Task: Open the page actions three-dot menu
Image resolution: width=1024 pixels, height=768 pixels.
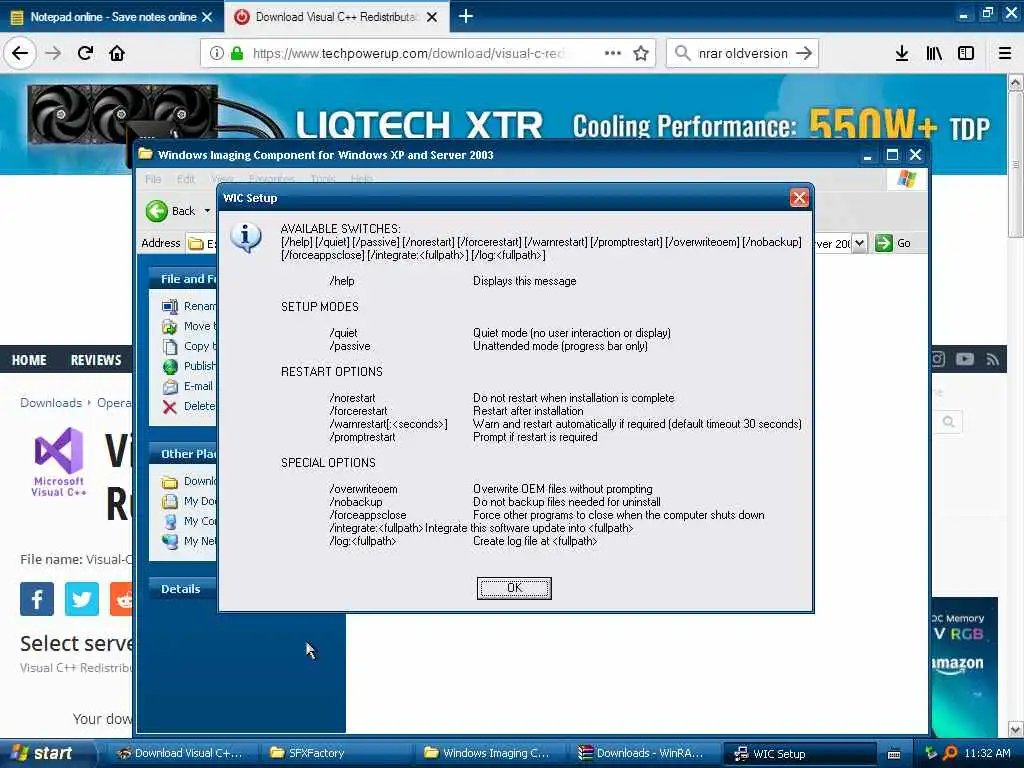Action: pyautogui.click(x=613, y=53)
